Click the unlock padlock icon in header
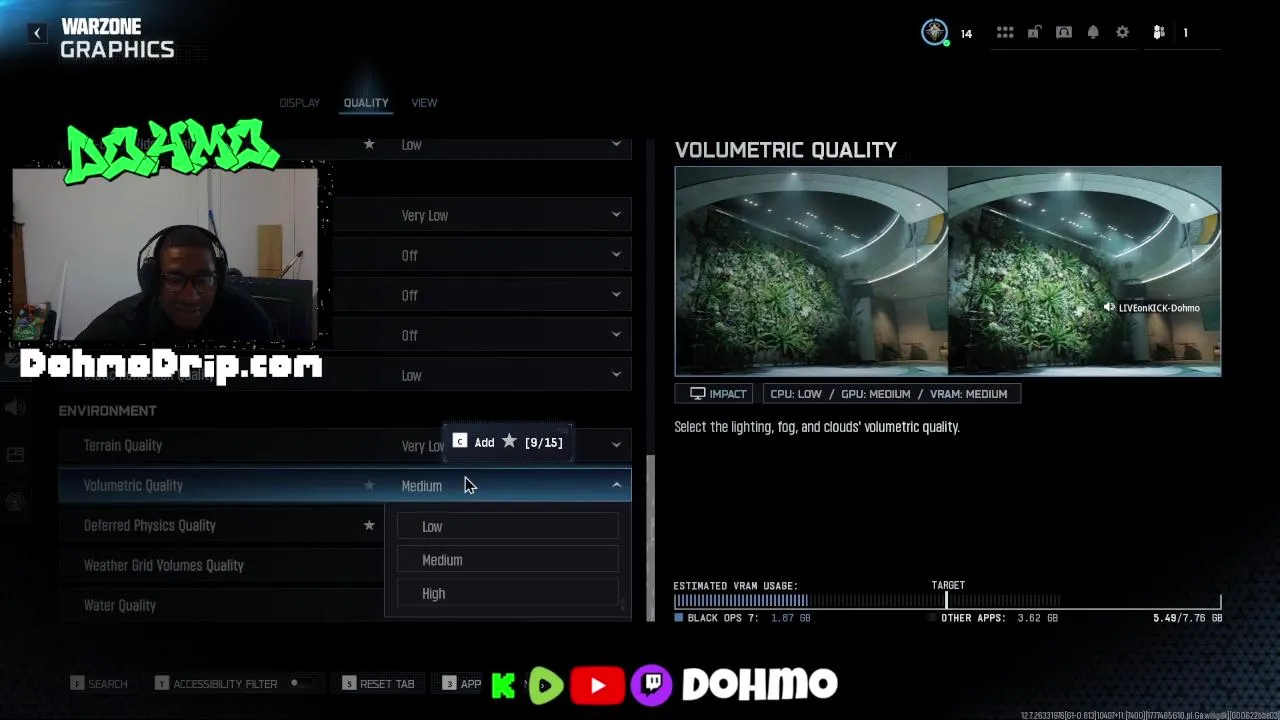Screen dimensions: 1280x720 (1034, 32)
